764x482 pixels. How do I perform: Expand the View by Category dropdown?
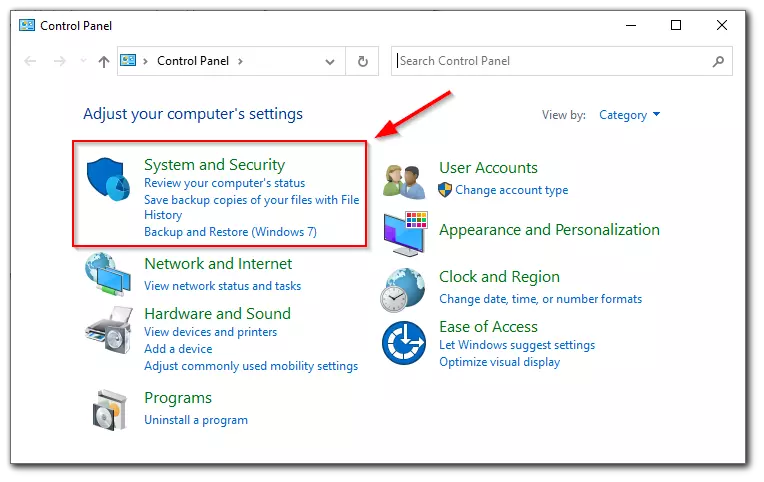pyautogui.click(x=629, y=115)
